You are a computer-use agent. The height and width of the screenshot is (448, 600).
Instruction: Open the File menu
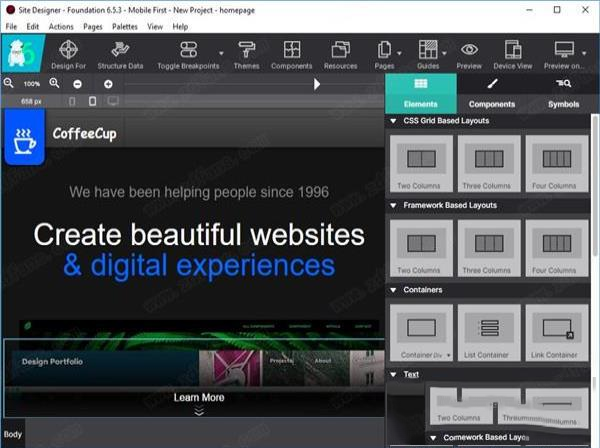tap(11, 27)
